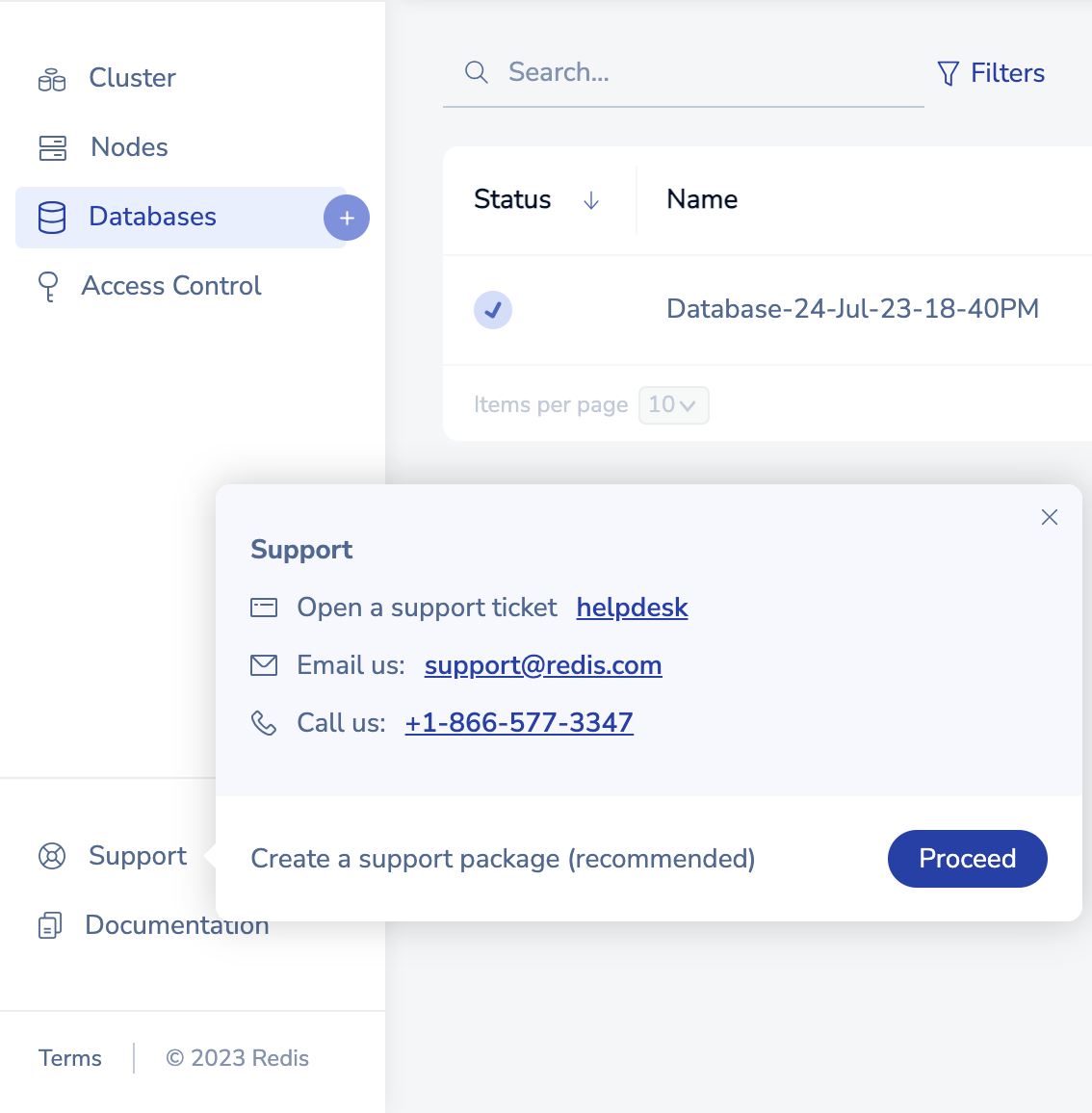Click the email envelope icon
Screen dimensions: 1092x1113
264,665
